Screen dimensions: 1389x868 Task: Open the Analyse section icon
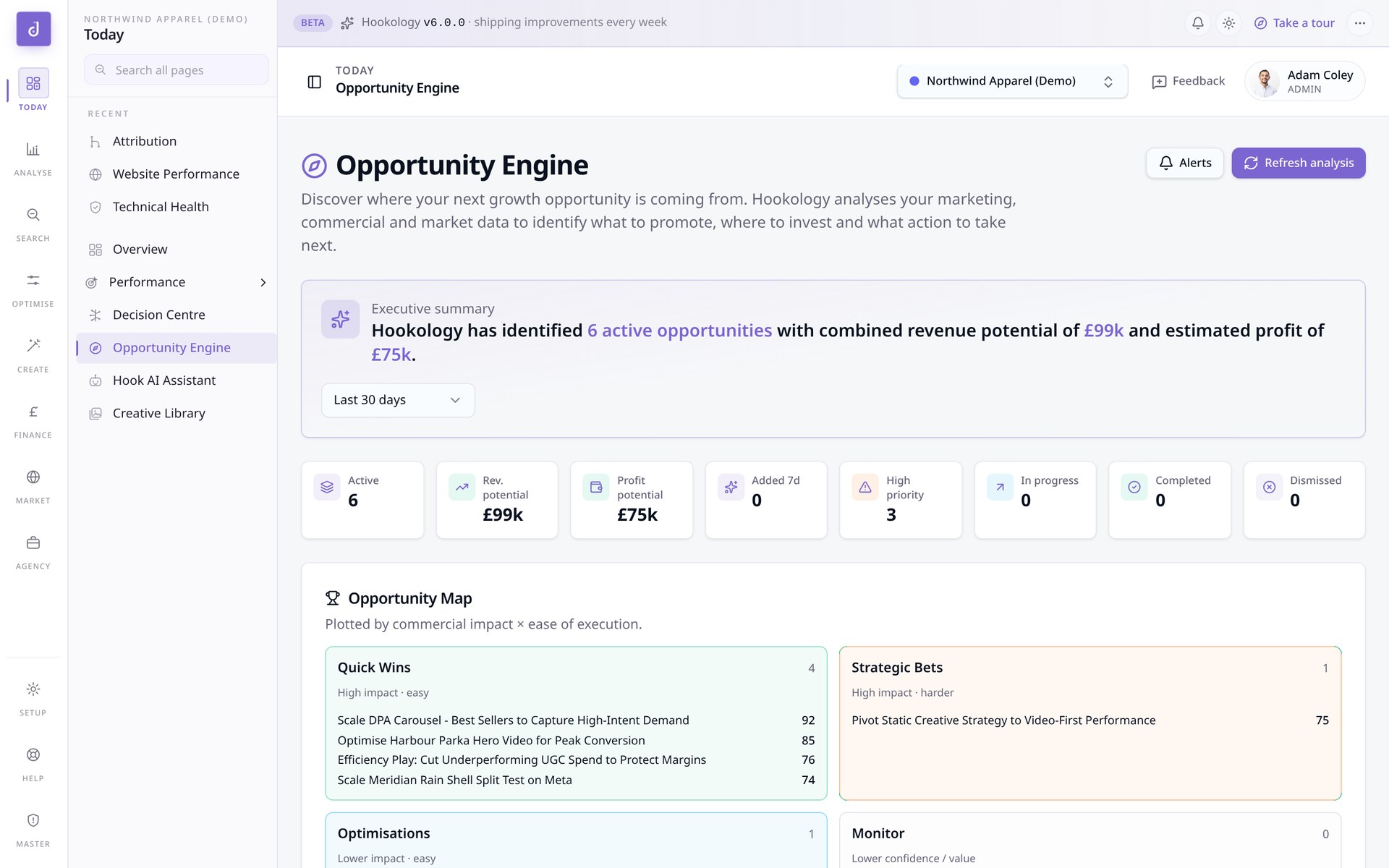(33, 150)
